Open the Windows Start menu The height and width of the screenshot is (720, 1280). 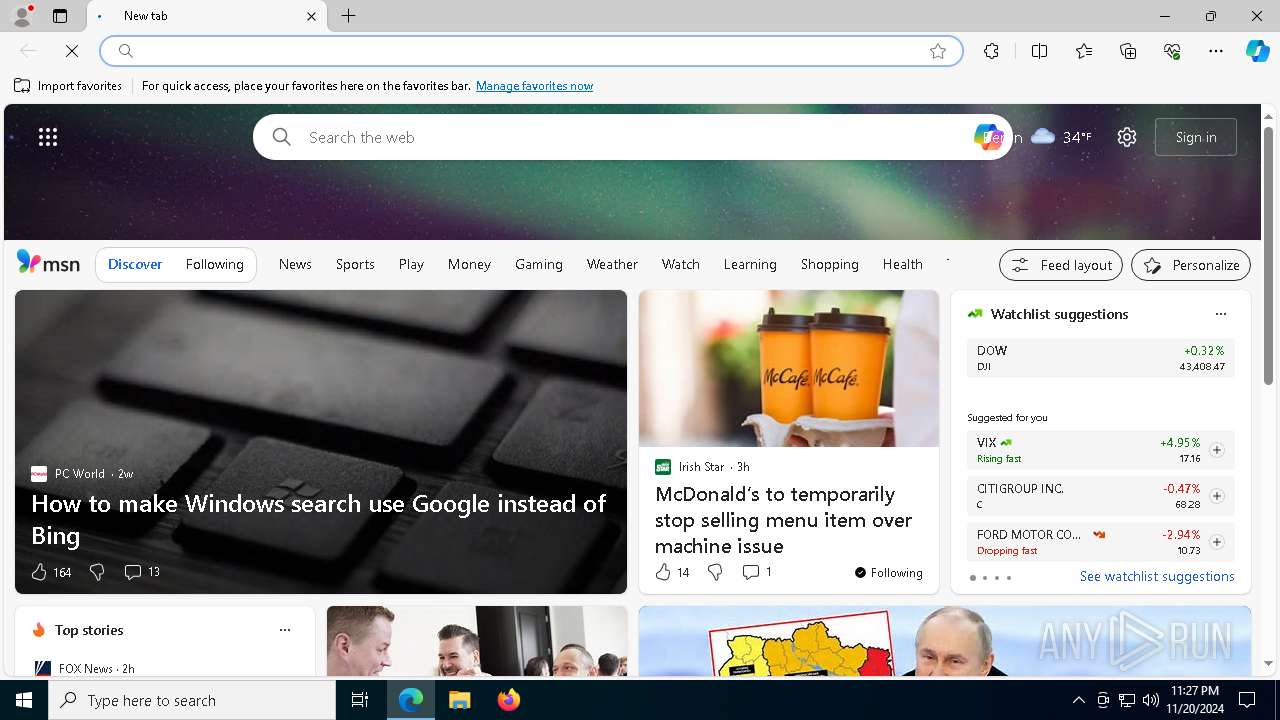(24, 700)
